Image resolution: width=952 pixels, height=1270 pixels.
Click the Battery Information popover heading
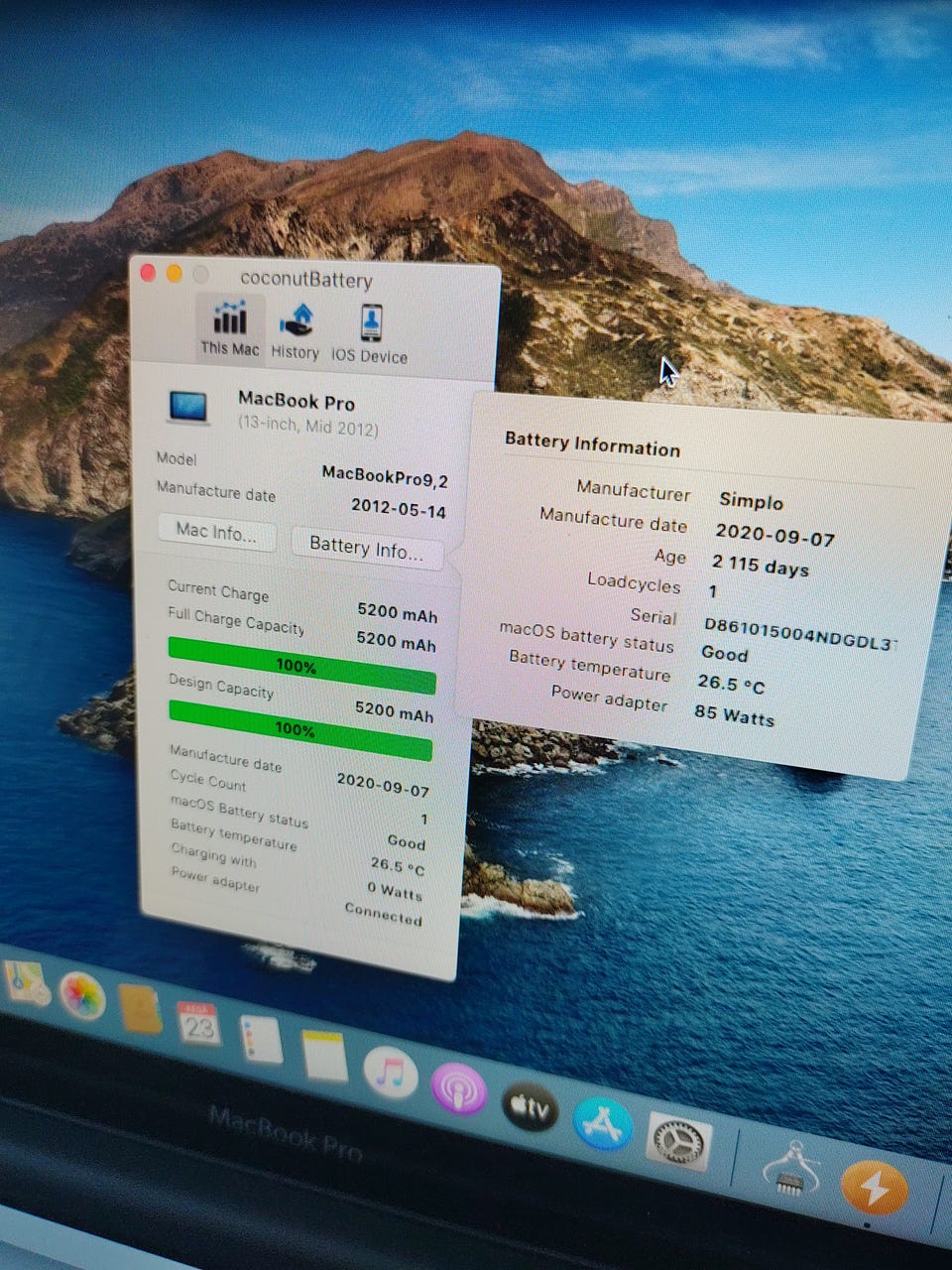click(592, 444)
